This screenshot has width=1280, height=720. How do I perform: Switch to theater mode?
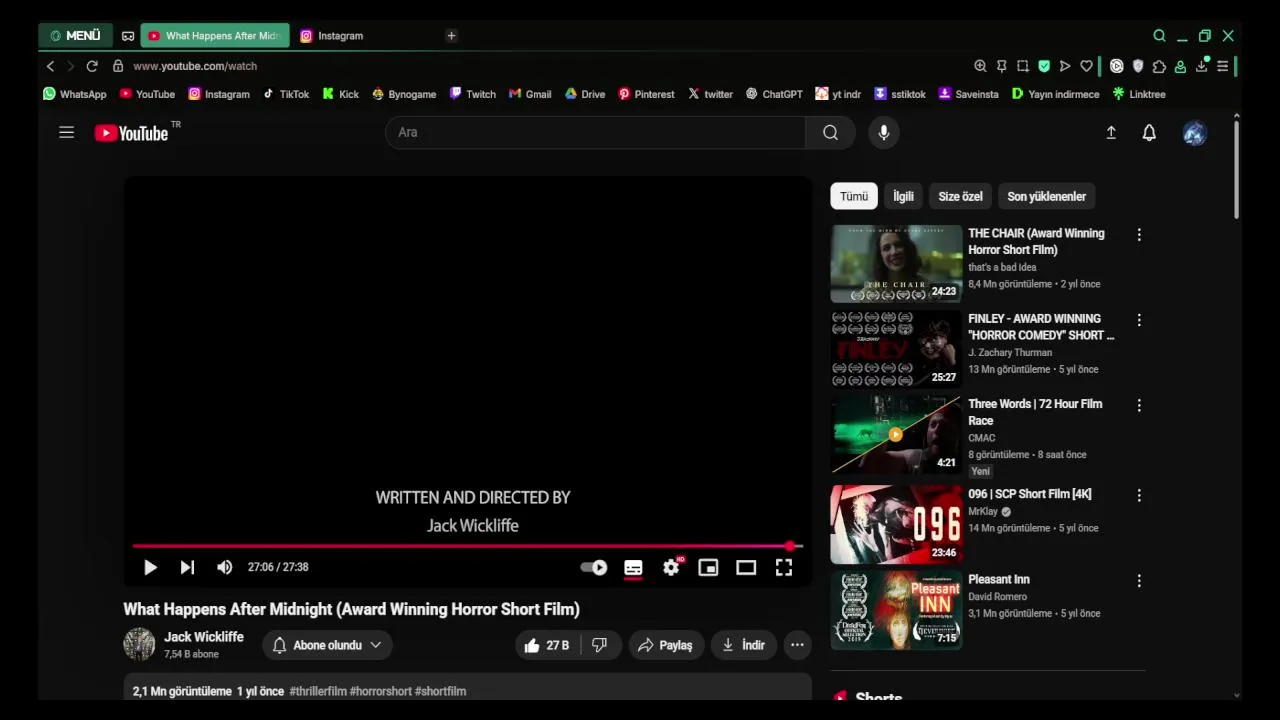coord(746,567)
